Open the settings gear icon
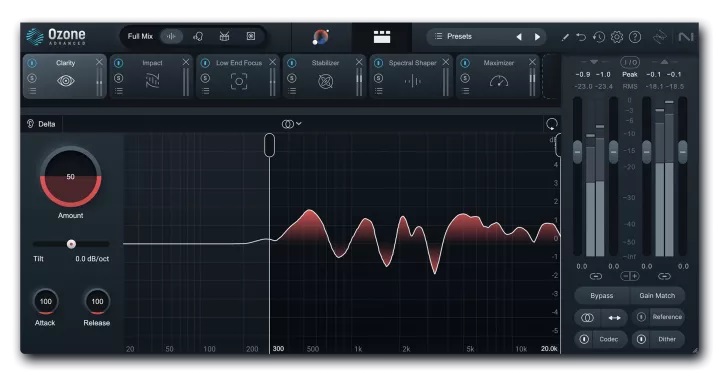 pos(617,37)
